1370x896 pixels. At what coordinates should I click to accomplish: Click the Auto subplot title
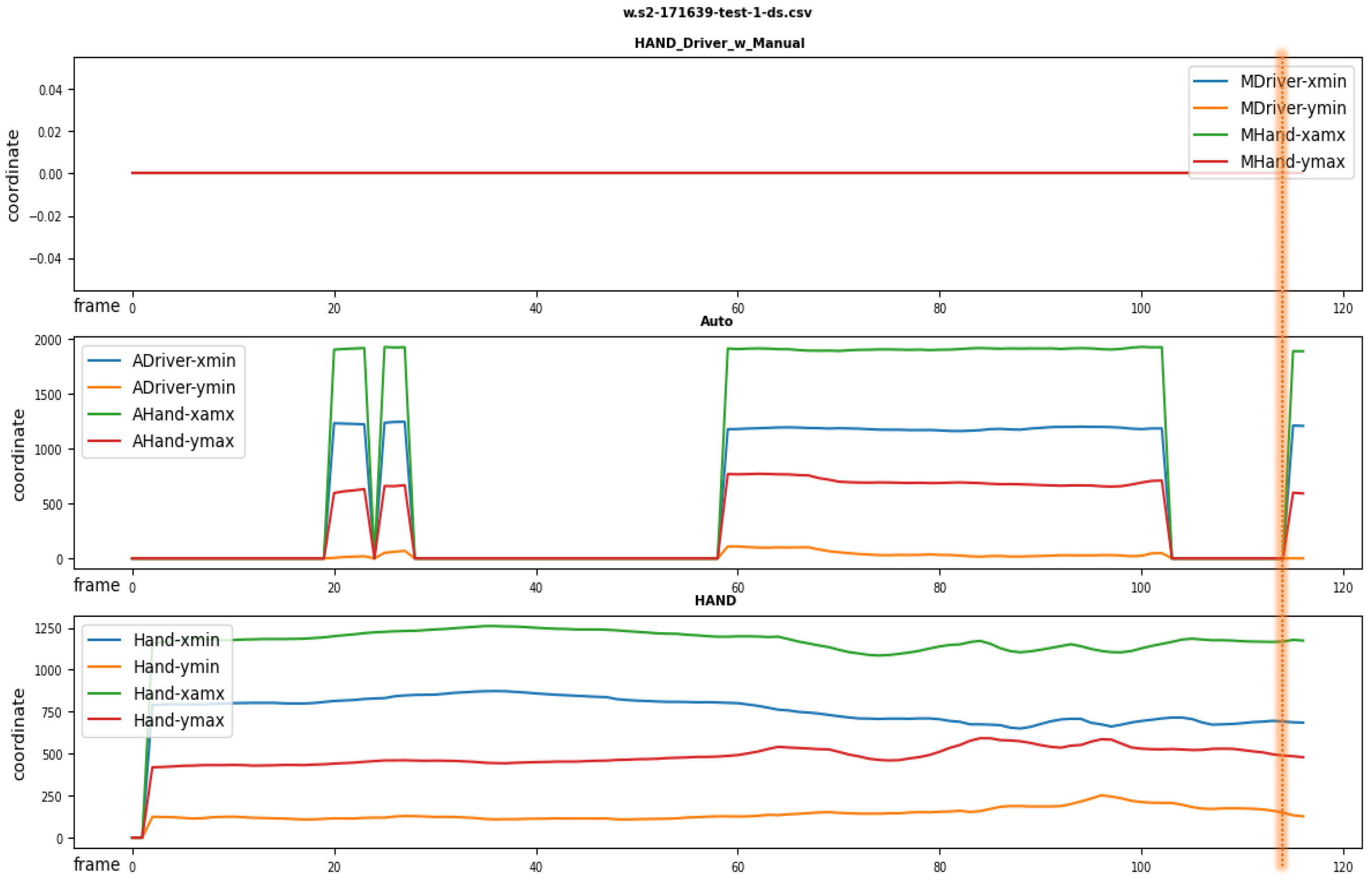(x=716, y=322)
